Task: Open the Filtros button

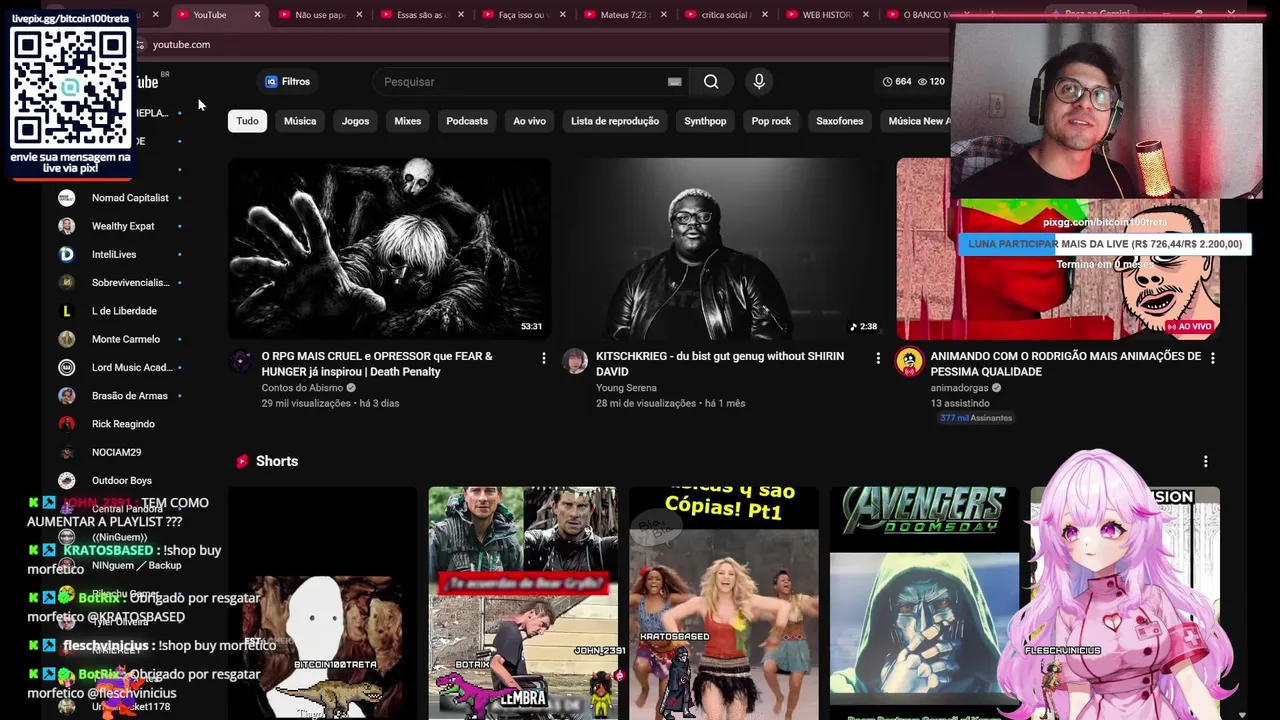Action: pyautogui.click(x=288, y=82)
